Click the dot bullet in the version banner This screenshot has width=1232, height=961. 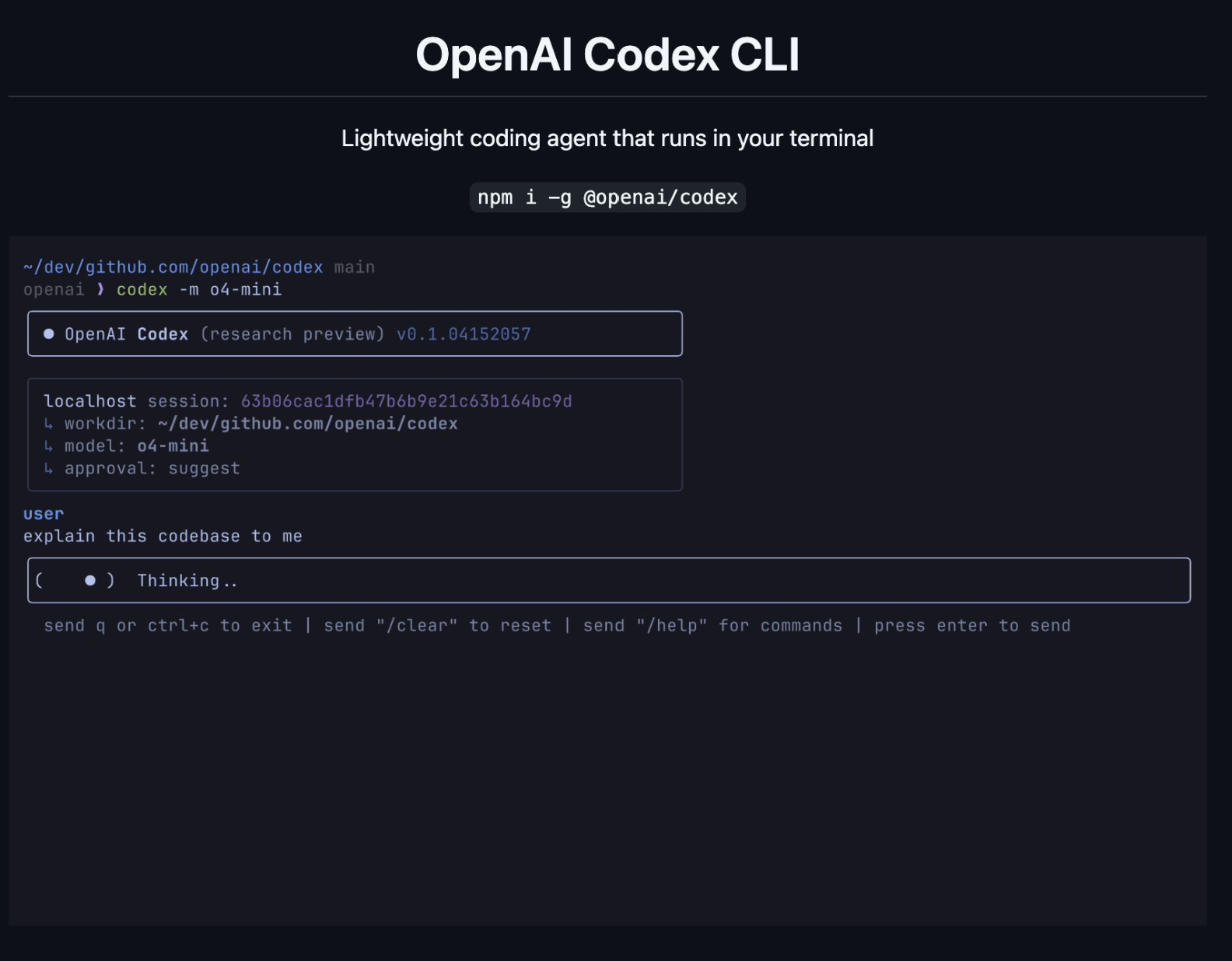click(x=49, y=334)
